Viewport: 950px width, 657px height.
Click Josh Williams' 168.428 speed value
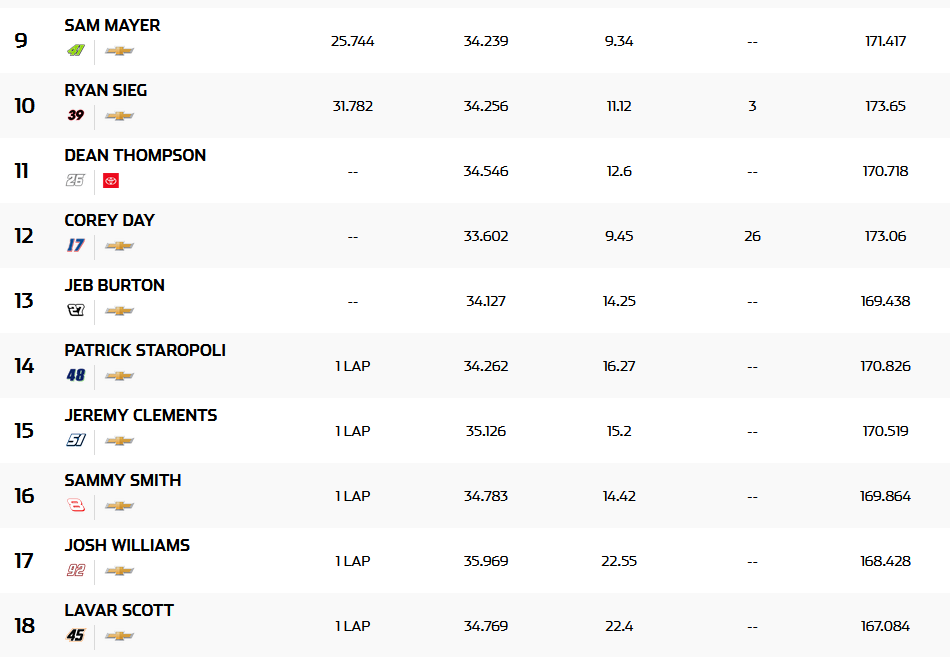pos(885,561)
